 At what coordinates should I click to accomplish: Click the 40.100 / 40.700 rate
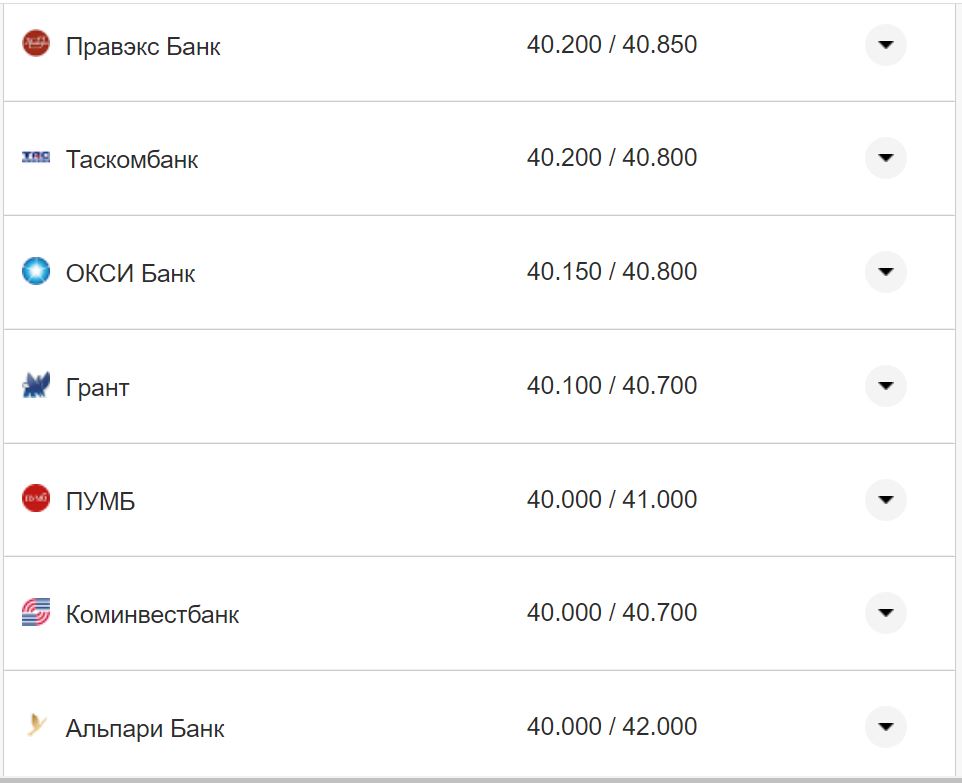[x=612, y=385]
